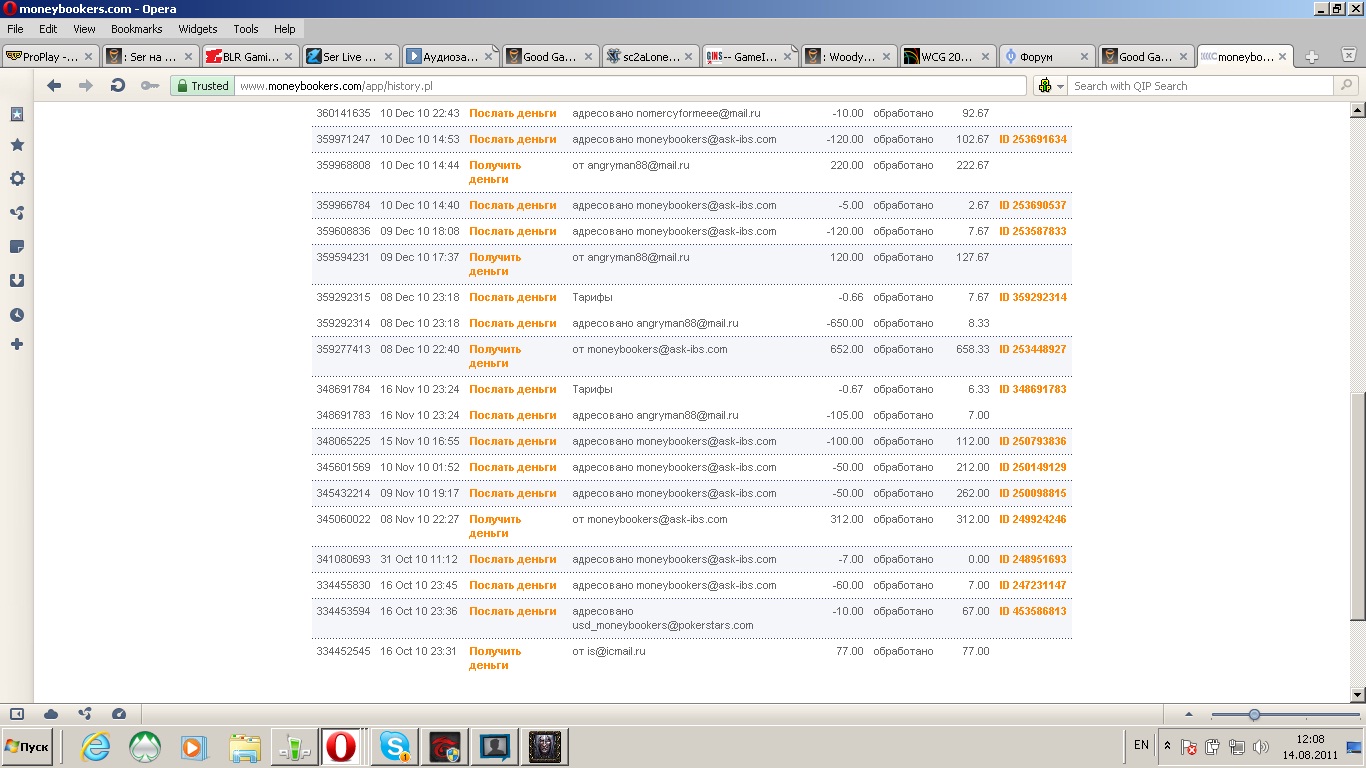The image size is (1366, 768).
Task: Click the Search with QIP Search field
Action: (1202, 86)
